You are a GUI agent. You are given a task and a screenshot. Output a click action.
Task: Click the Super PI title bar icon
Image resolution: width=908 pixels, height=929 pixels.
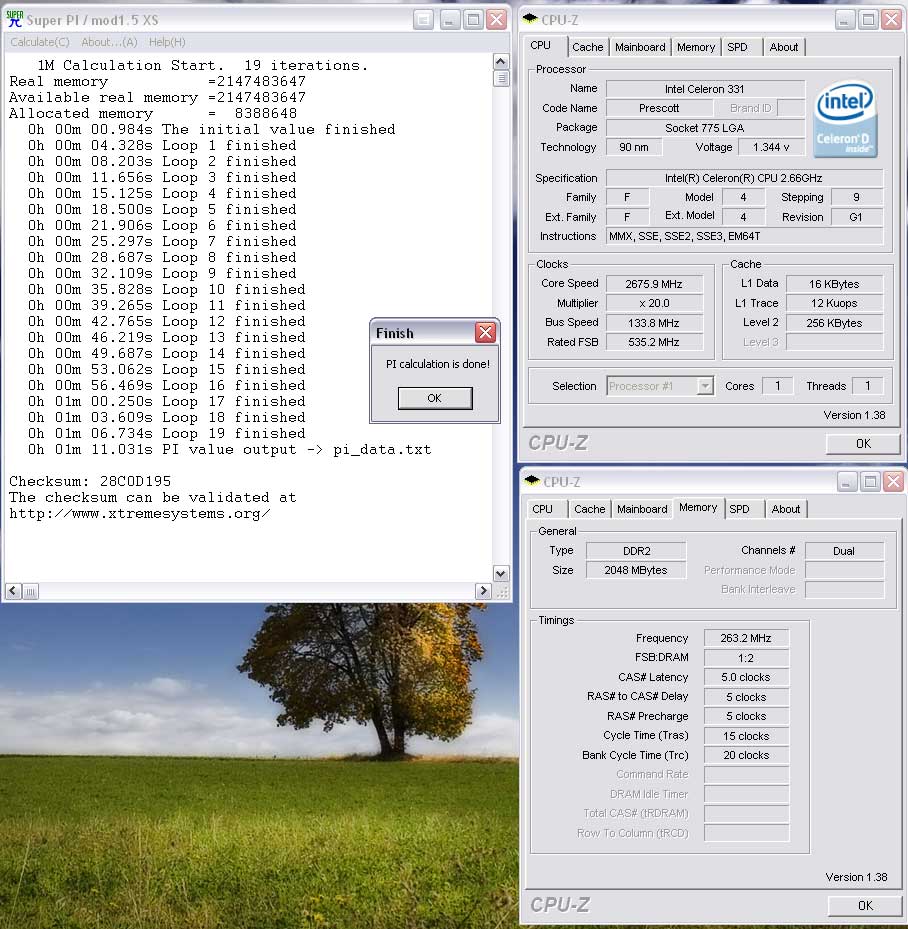pyautogui.click(x=14, y=20)
